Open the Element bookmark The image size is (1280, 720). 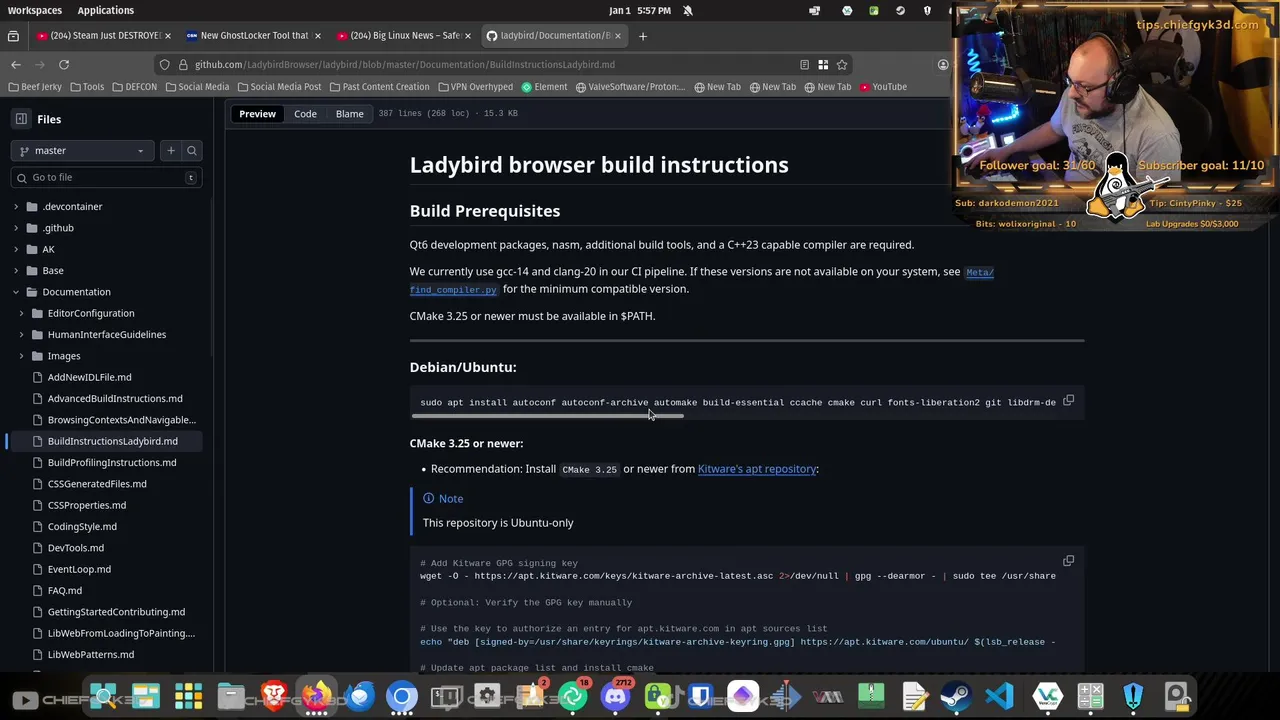pyautogui.click(x=544, y=87)
